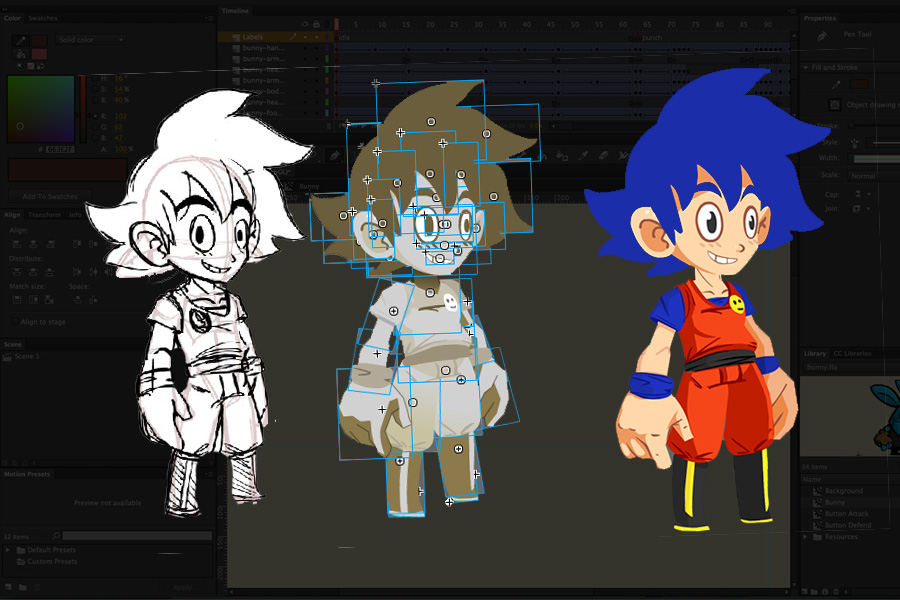Screen dimensions: 900x600
Task: Open the Solid color type dropdown
Action: (90, 40)
